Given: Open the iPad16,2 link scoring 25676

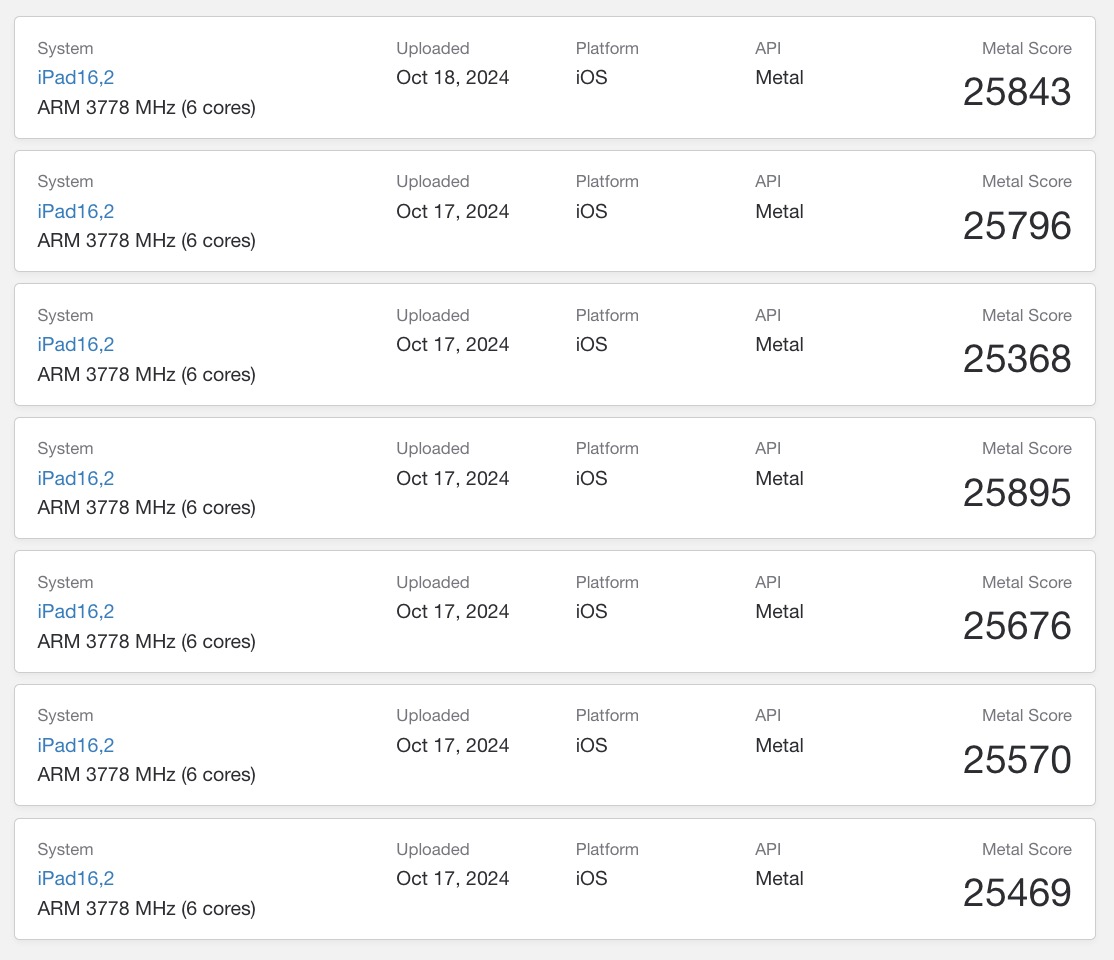Looking at the screenshot, I should (76, 611).
